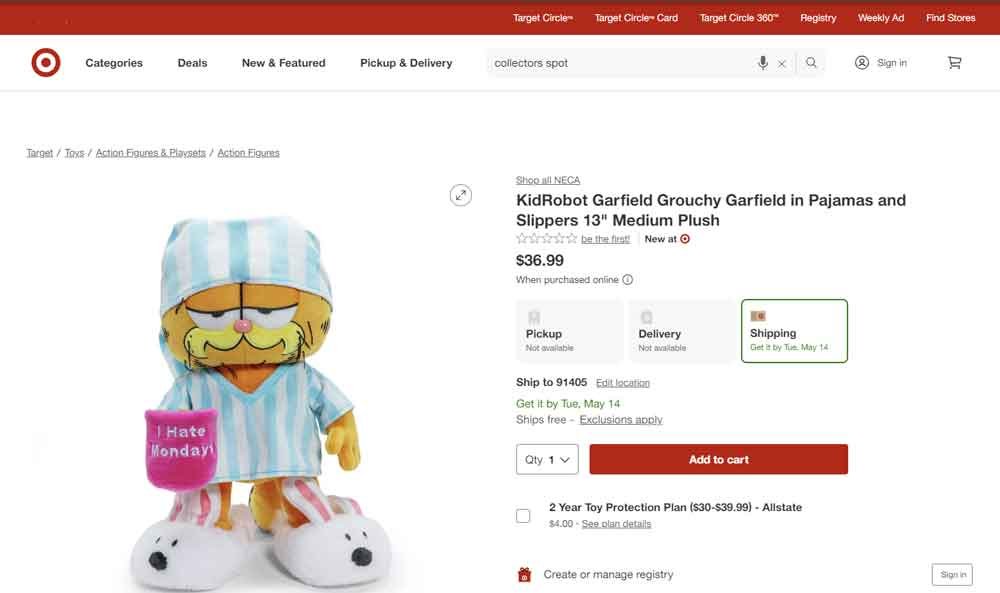Image resolution: width=1000 pixels, height=593 pixels.
Task: Activate the voice search microphone
Action: [763, 62]
